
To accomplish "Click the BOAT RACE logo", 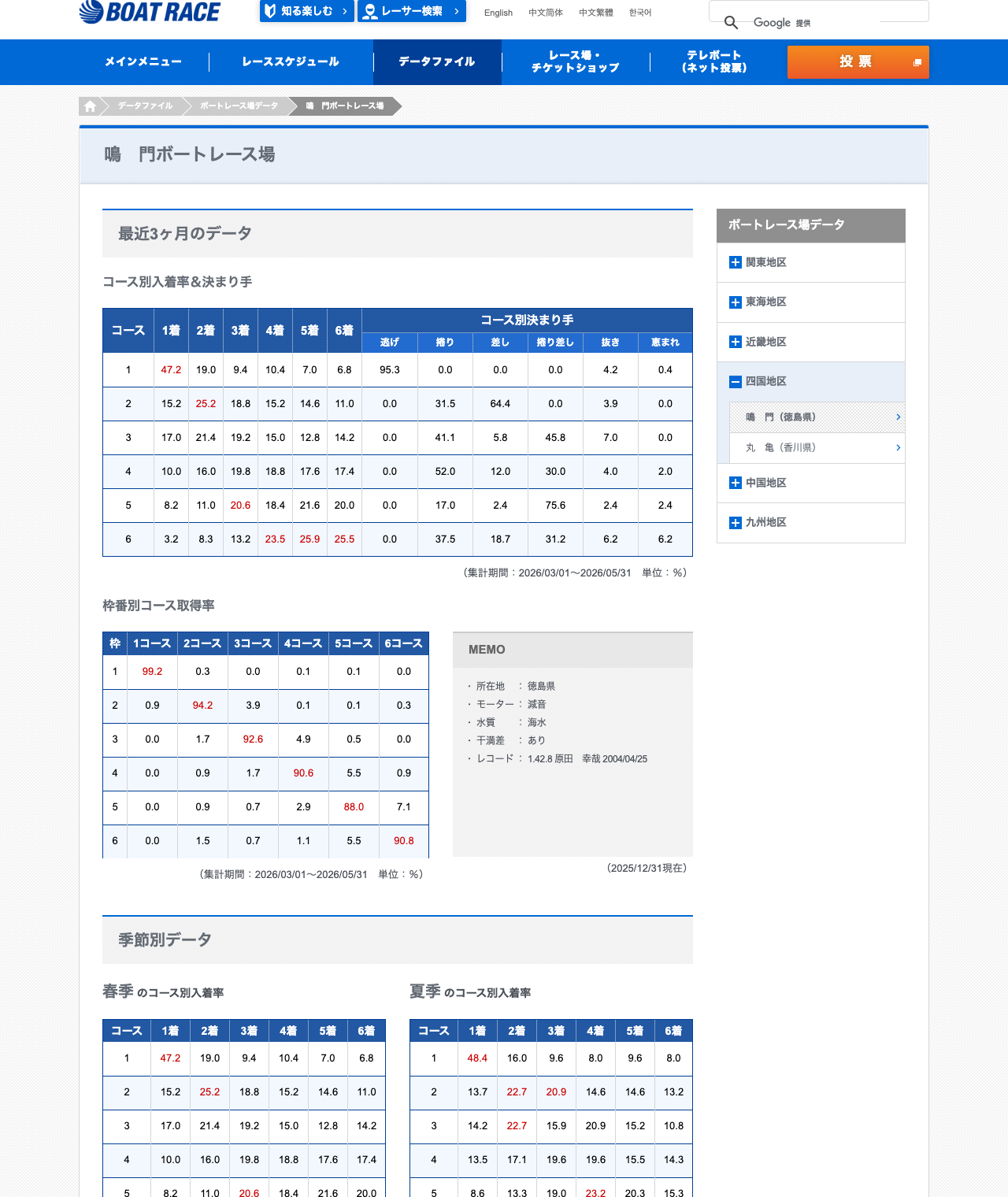I will (x=150, y=12).
